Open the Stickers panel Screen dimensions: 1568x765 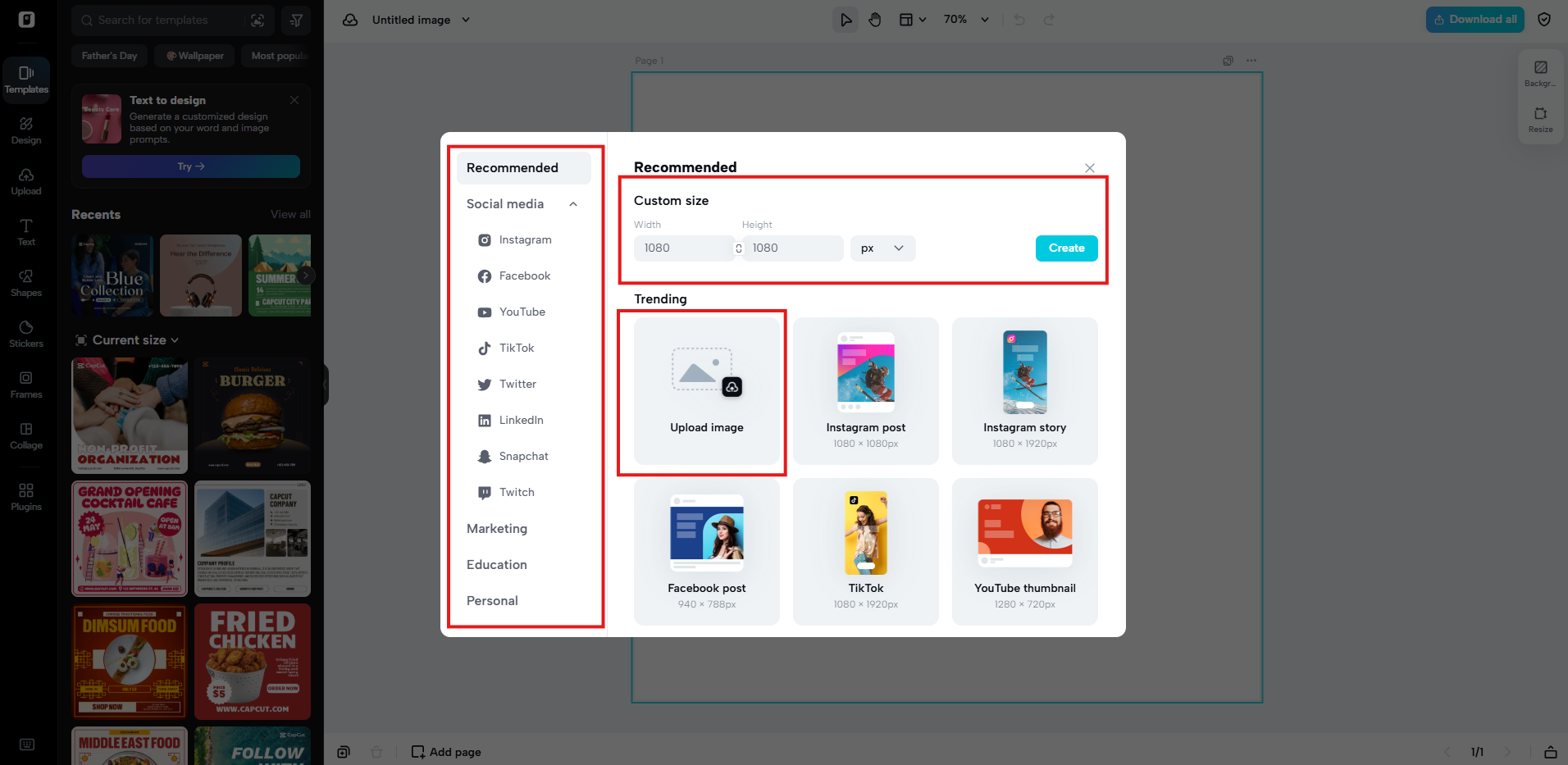pos(26,334)
